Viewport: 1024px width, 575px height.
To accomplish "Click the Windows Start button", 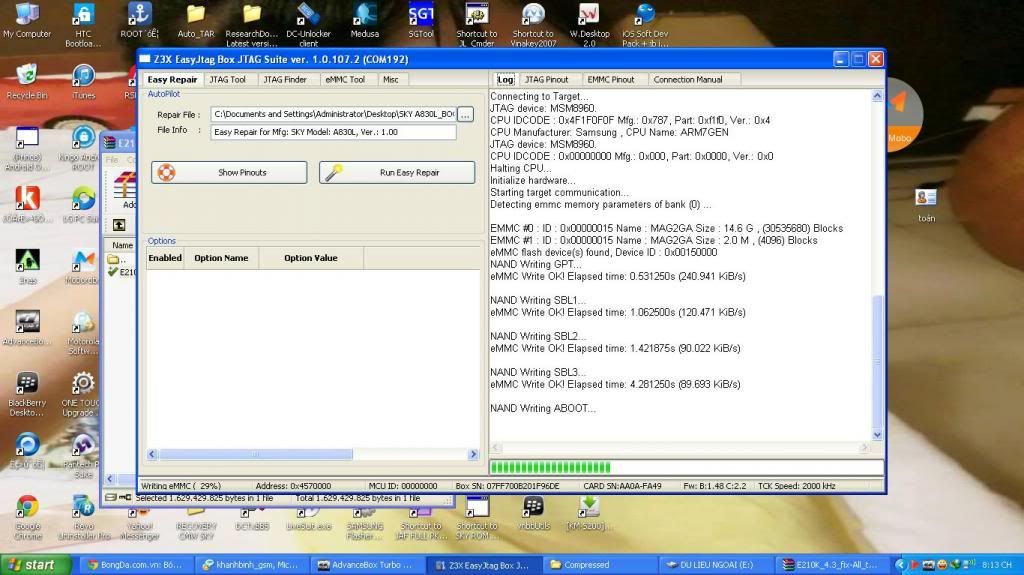I will point(36,565).
